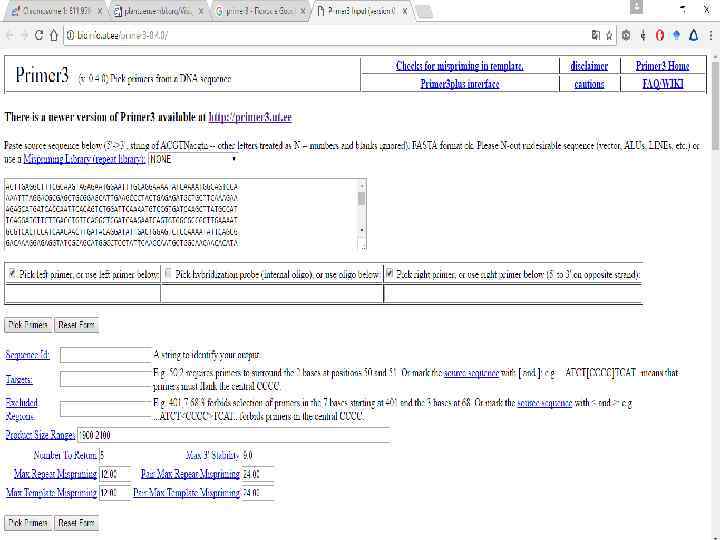Click the Max Repeat Mispriming value field

[x=115, y=474]
